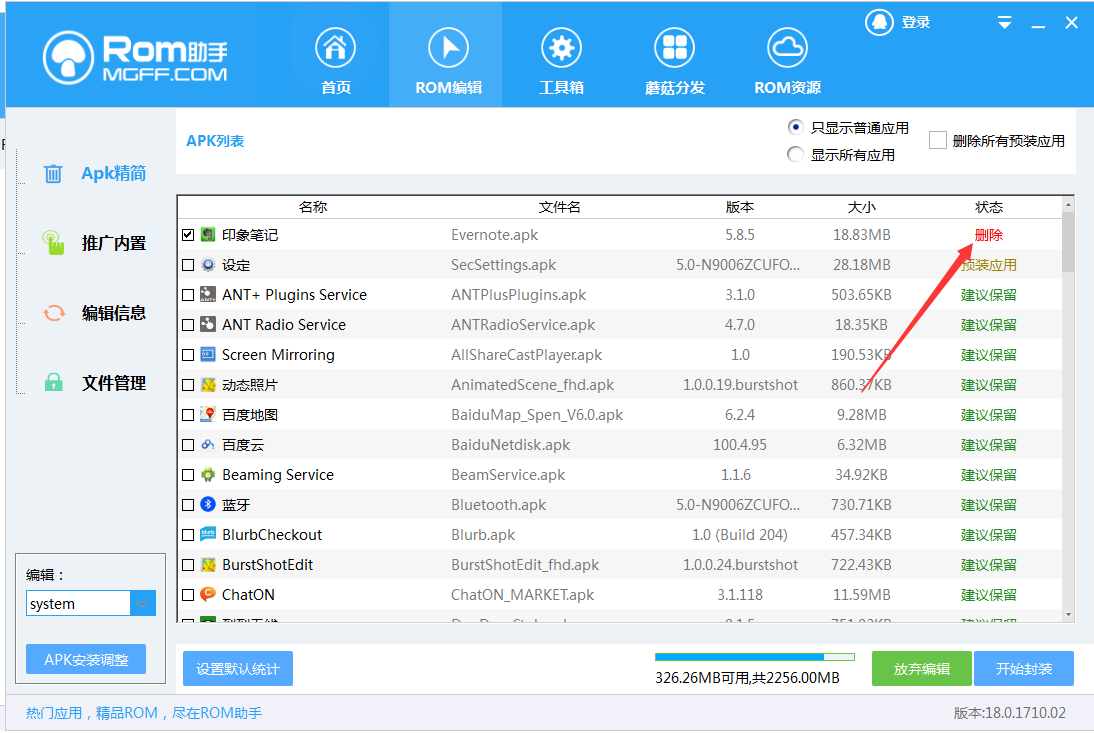Click the system edit combo box field
1094x733 pixels.
tap(78, 603)
